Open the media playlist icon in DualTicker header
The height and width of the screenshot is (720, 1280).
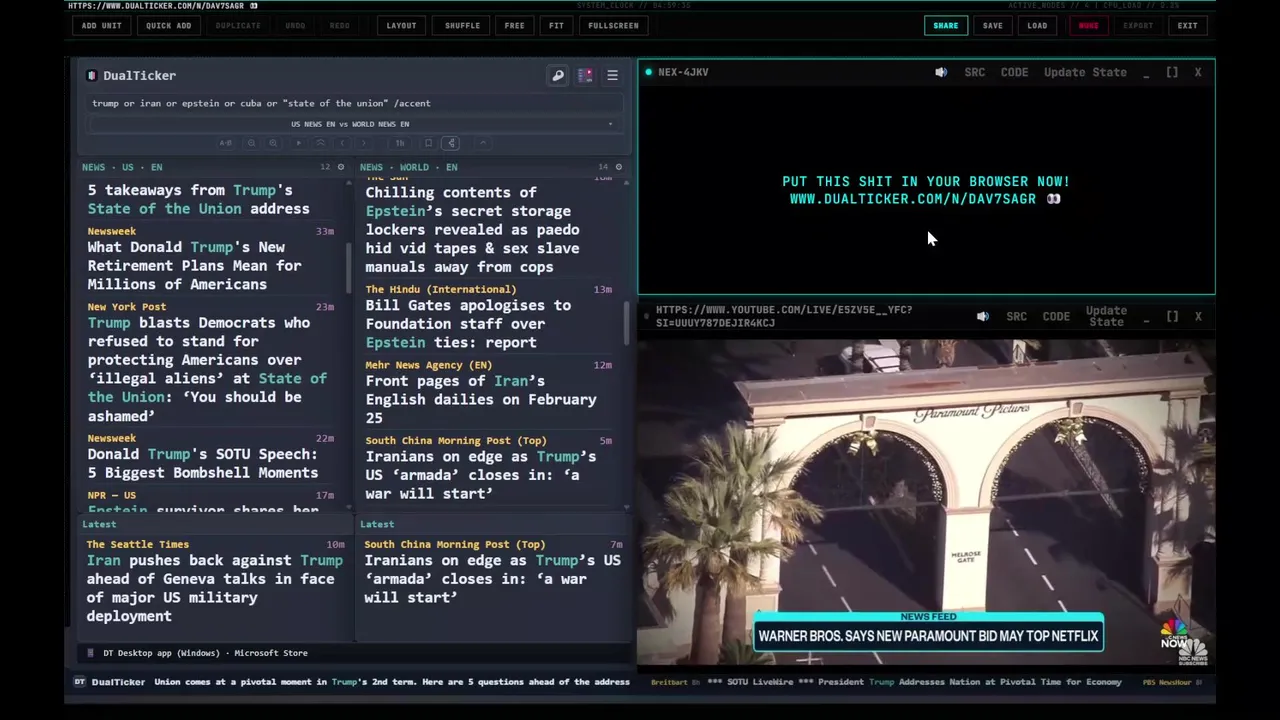click(x=585, y=75)
